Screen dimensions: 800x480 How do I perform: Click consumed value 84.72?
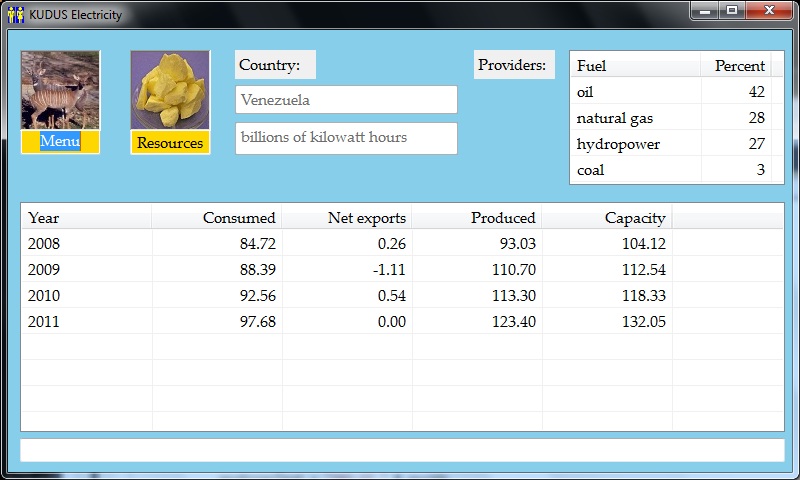pyautogui.click(x=258, y=244)
